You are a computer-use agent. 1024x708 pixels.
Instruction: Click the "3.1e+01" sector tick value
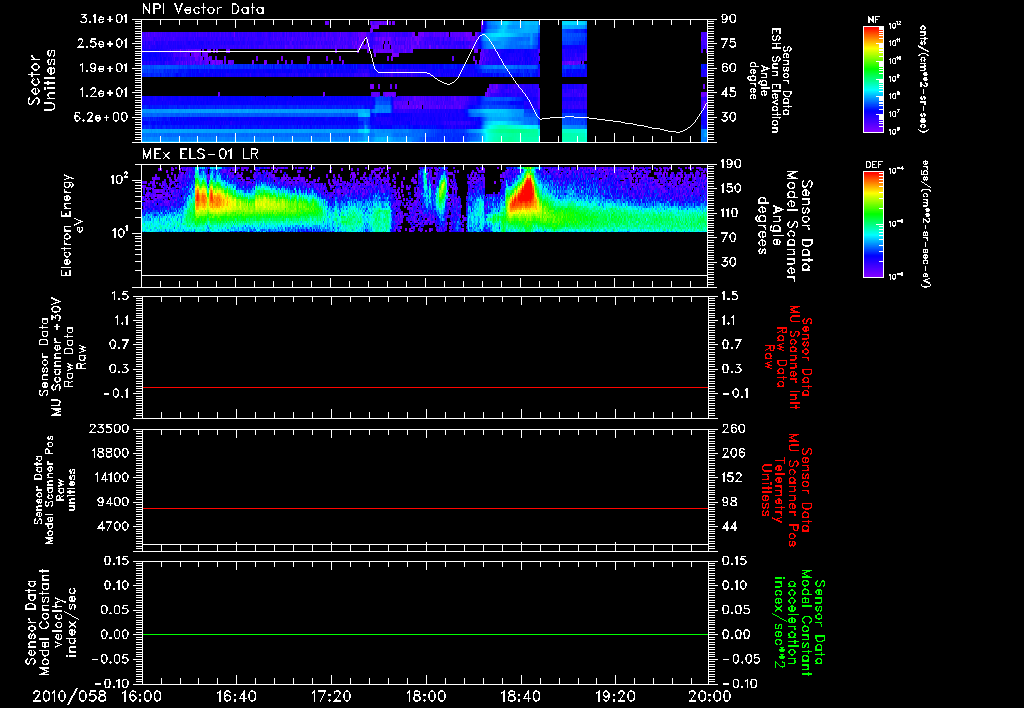tap(103, 19)
